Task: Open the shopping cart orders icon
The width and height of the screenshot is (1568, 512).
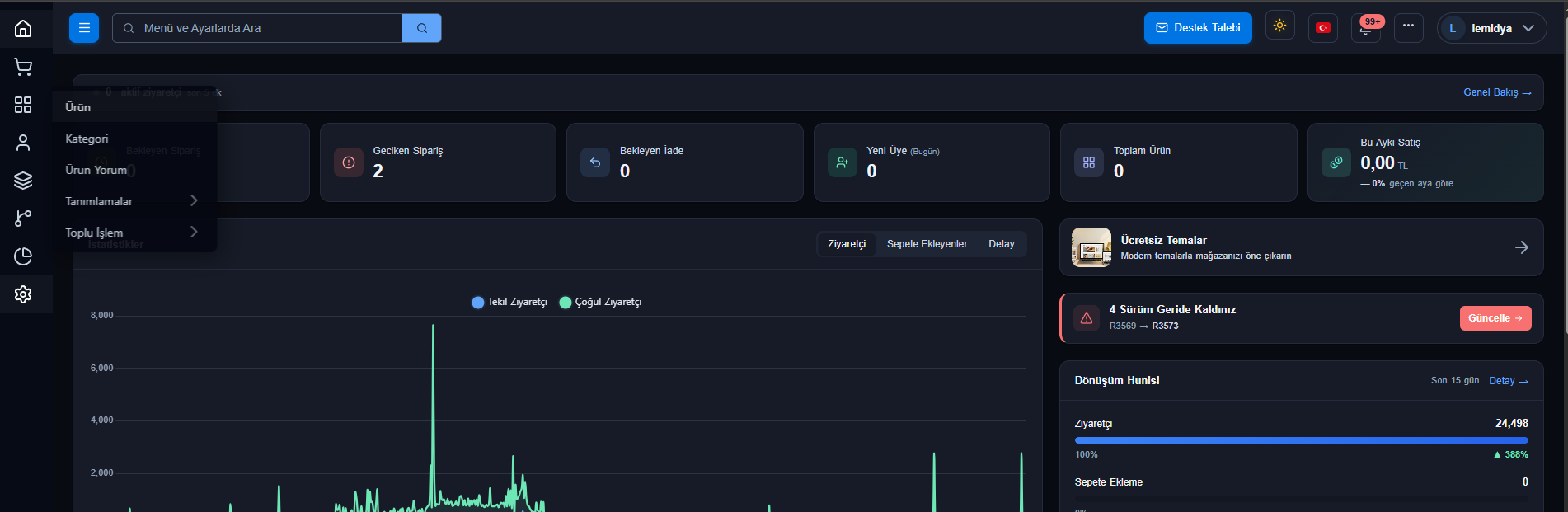Action: tap(23, 67)
